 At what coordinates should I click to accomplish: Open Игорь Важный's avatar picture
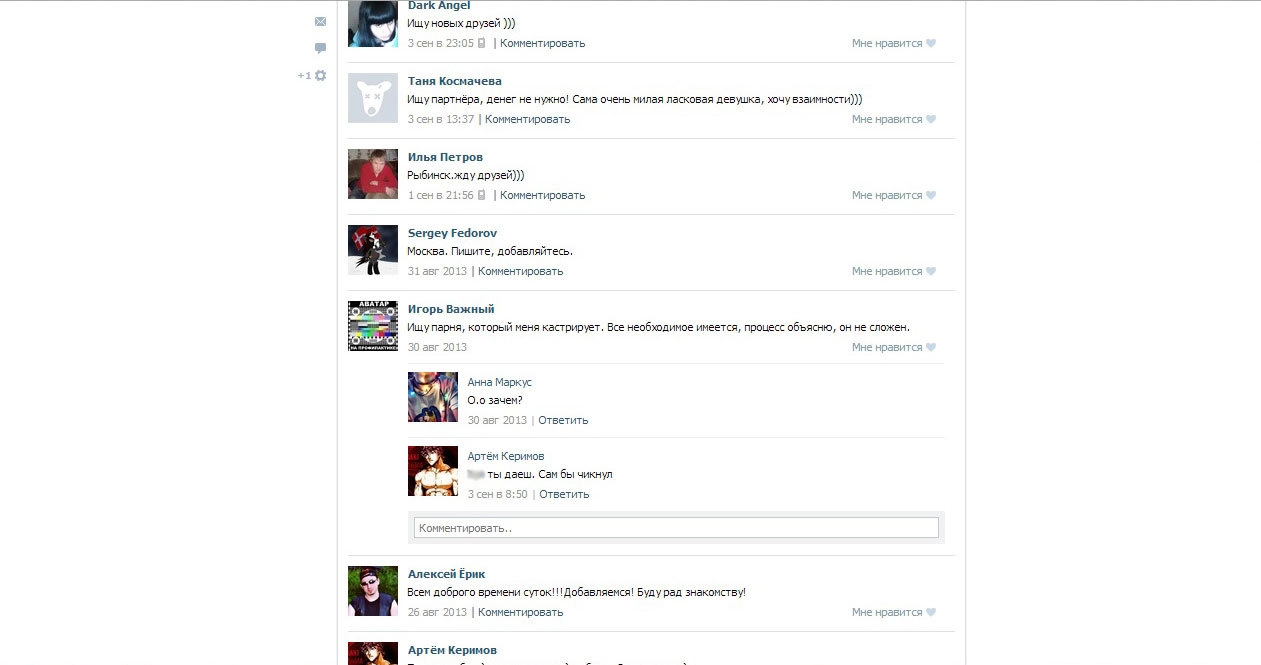pyautogui.click(x=373, y=326)
